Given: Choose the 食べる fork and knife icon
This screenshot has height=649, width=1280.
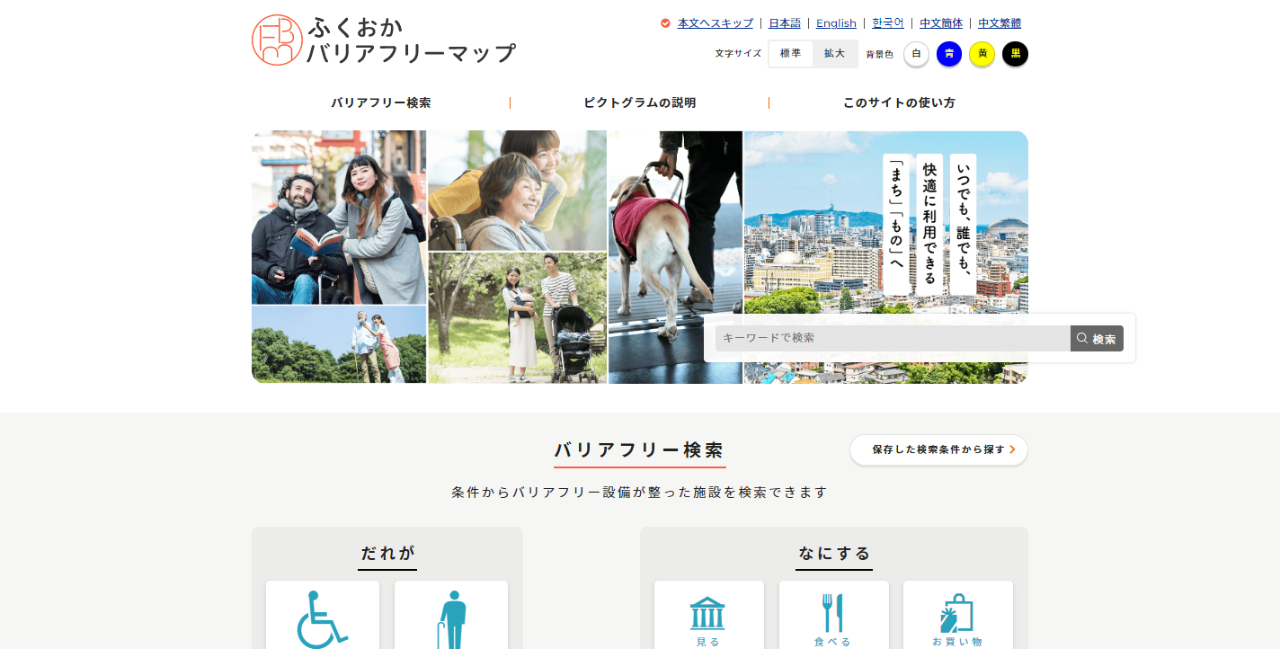Looking at the screenshot, I should [834, 615].
